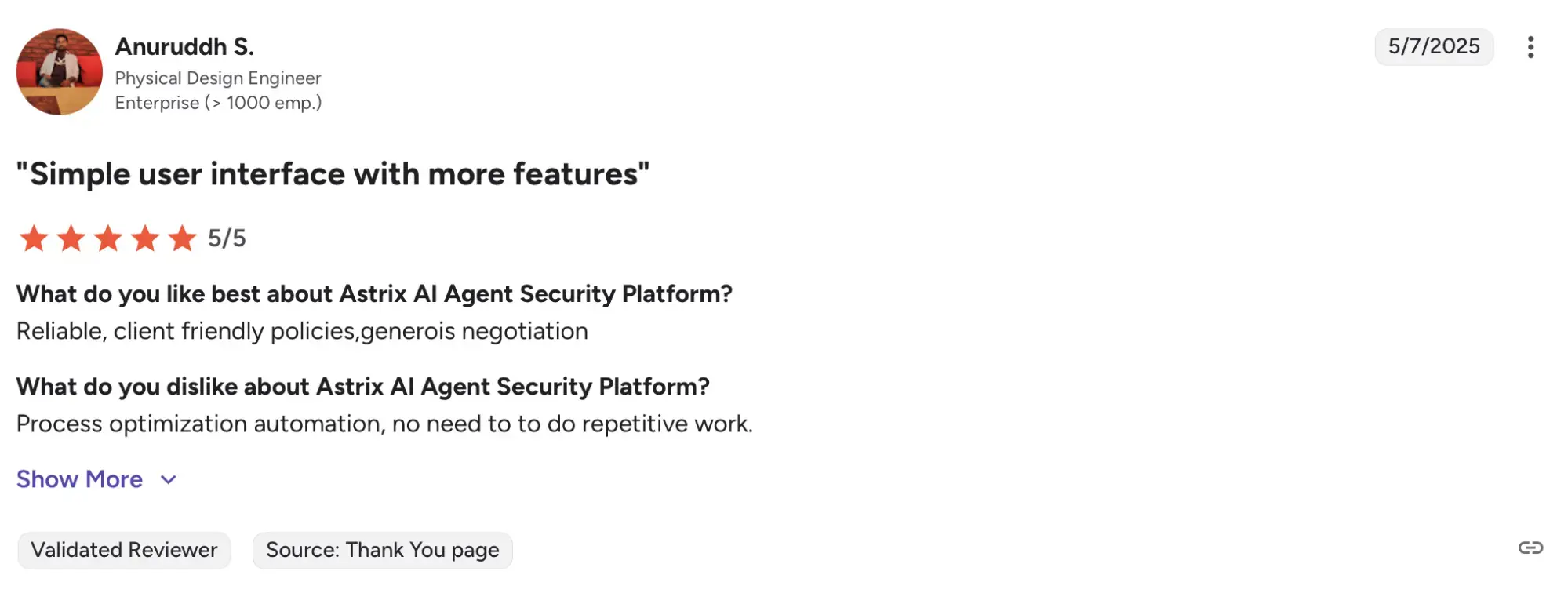Click the Enterprise (> 1000 emp.) company size
The height and width of the screenshot is (593, 1568).
218,103
